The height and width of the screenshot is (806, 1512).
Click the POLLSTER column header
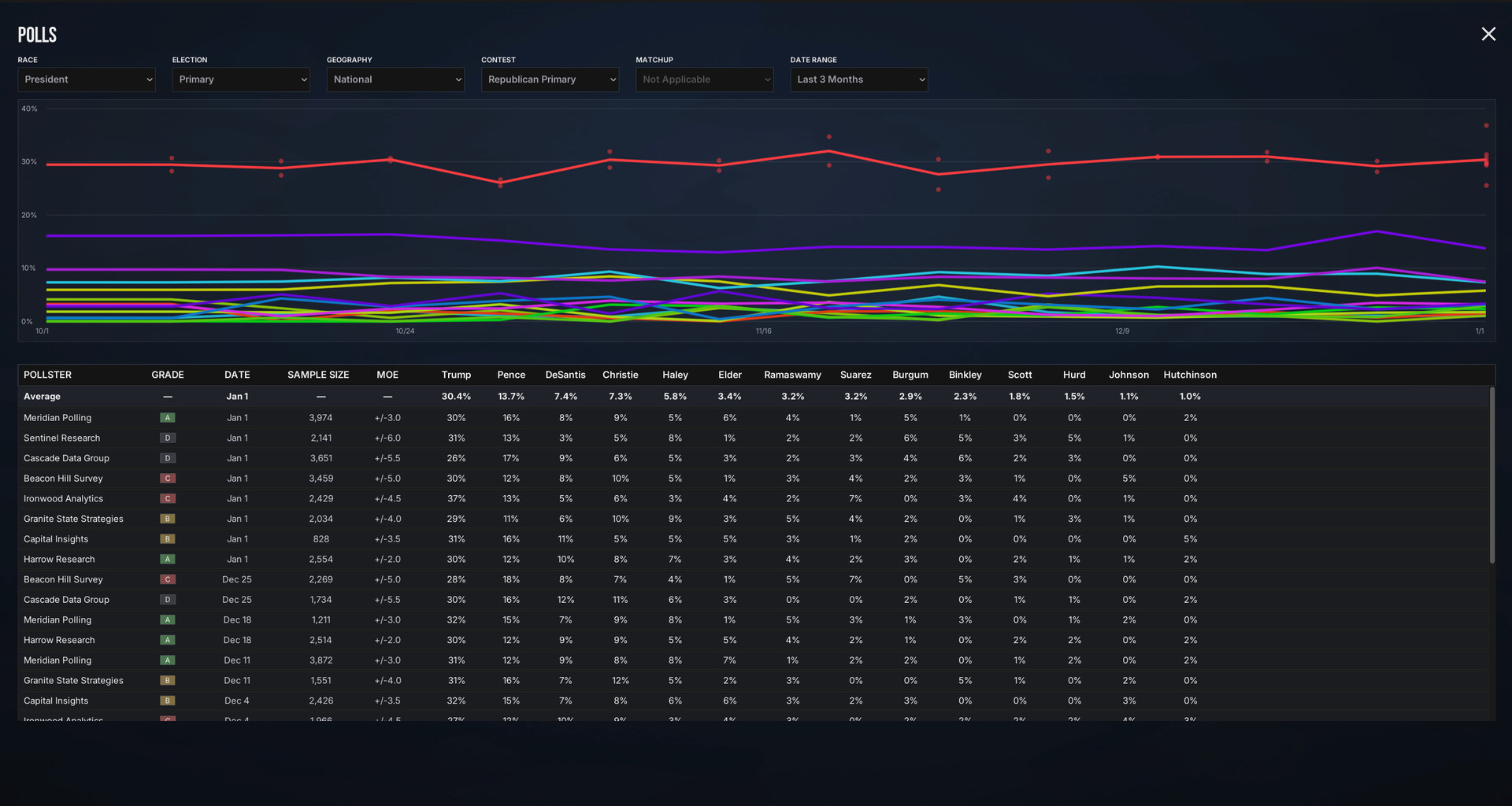click(47, 375)
